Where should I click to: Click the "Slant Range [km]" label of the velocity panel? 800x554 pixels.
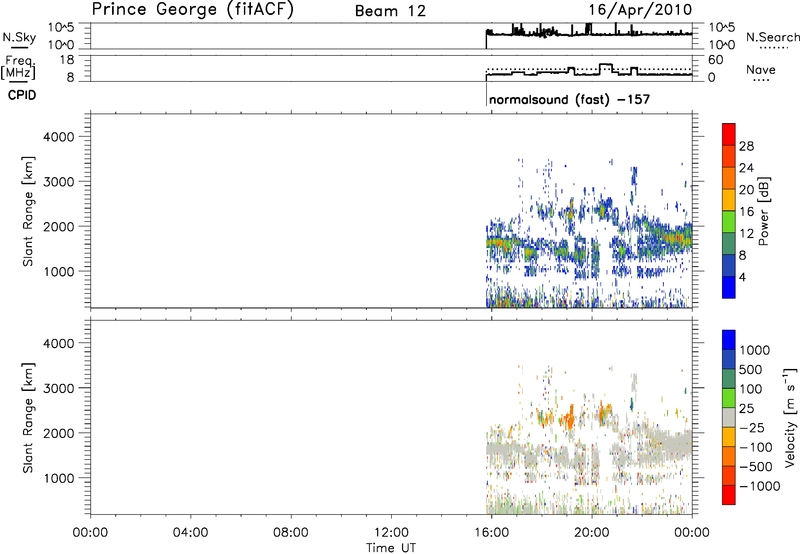click(x=28, y=417)
